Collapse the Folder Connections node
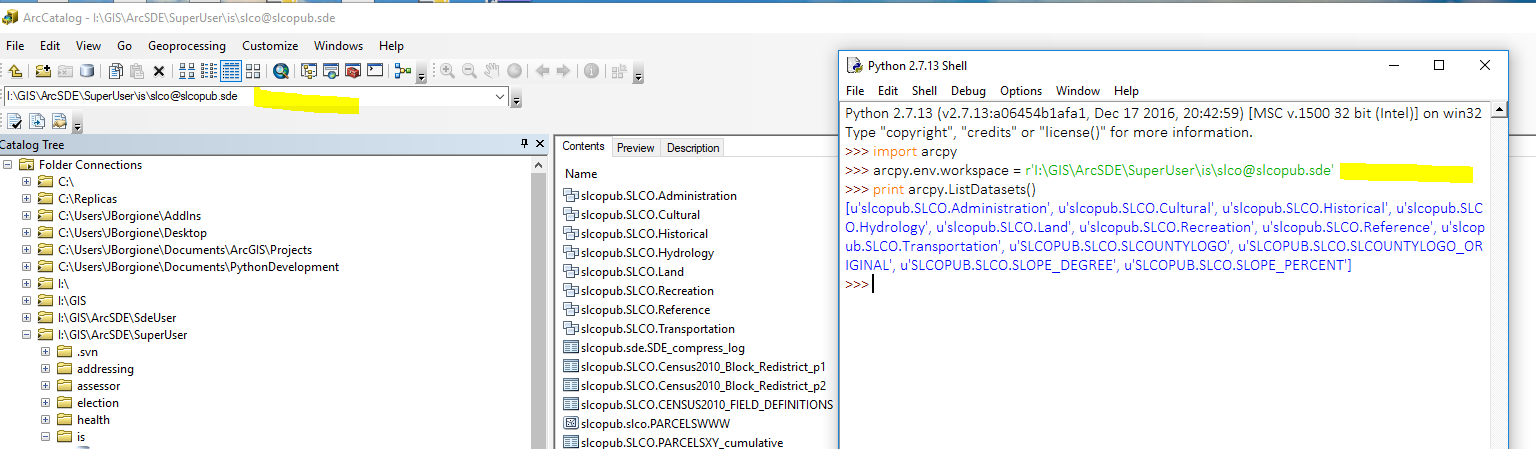 point(9,165)
